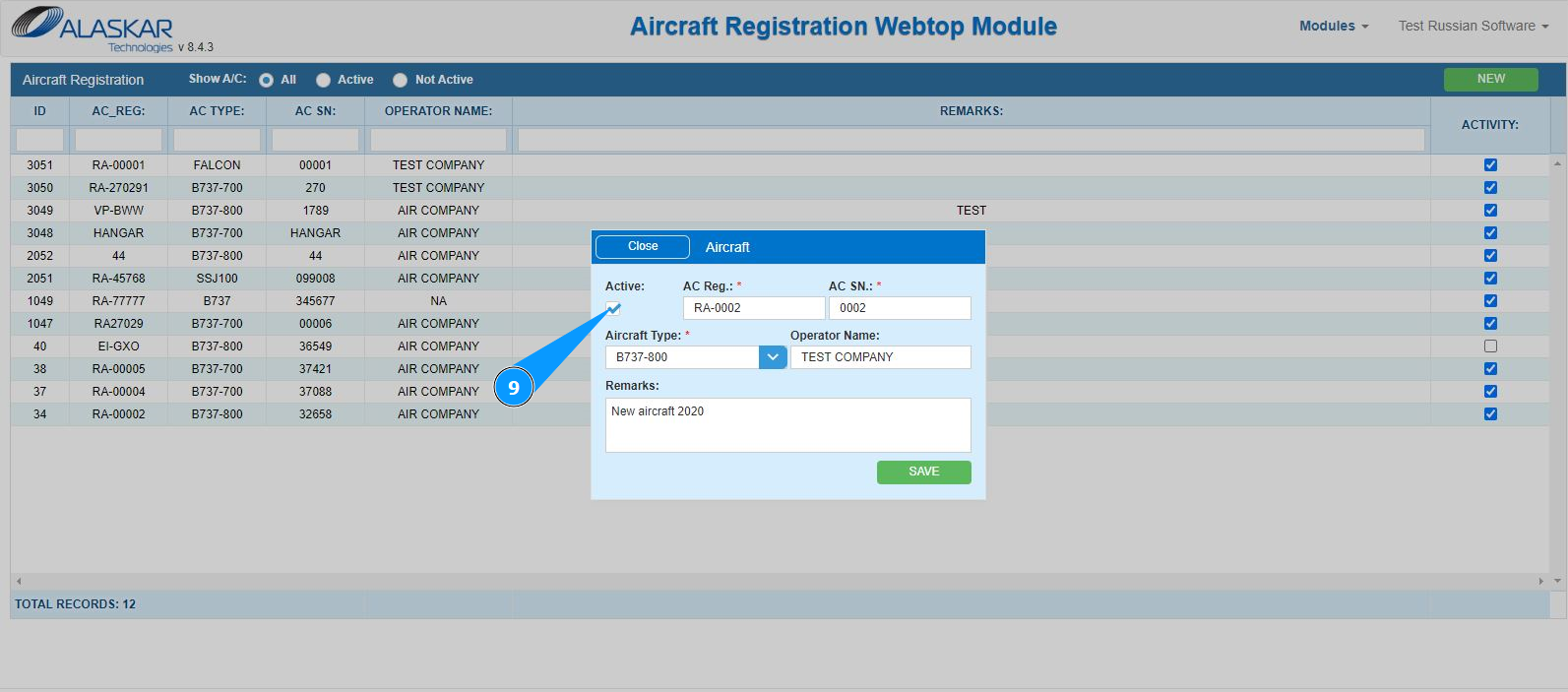Select the Active radio filter

pos(323,81)
